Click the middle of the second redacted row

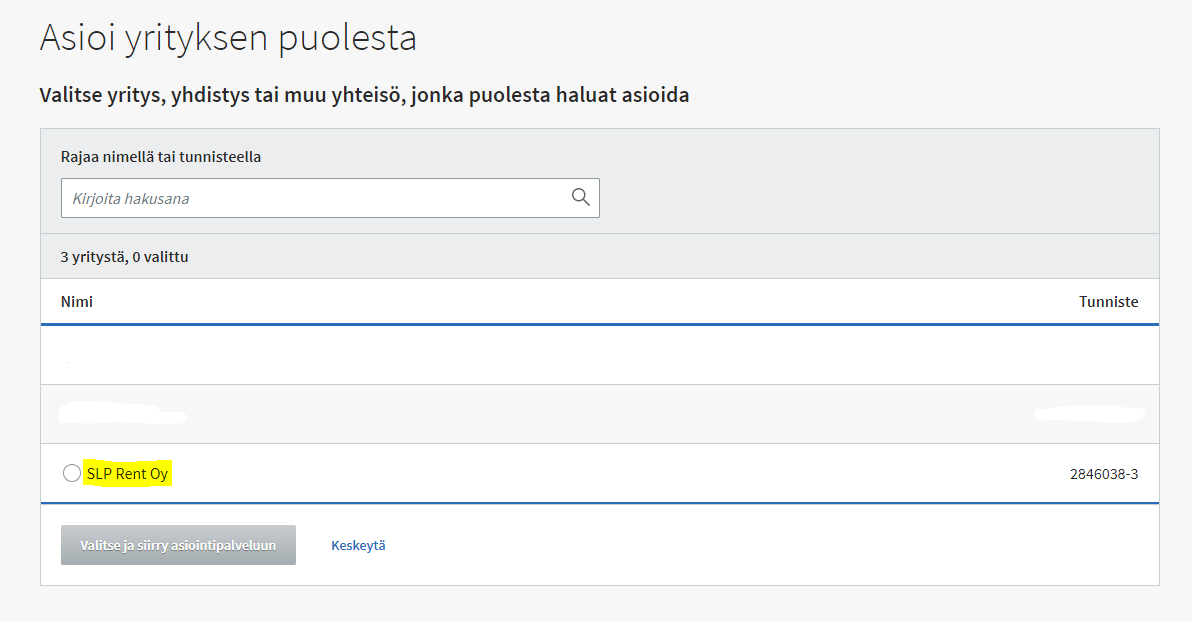tap(600, 414)
